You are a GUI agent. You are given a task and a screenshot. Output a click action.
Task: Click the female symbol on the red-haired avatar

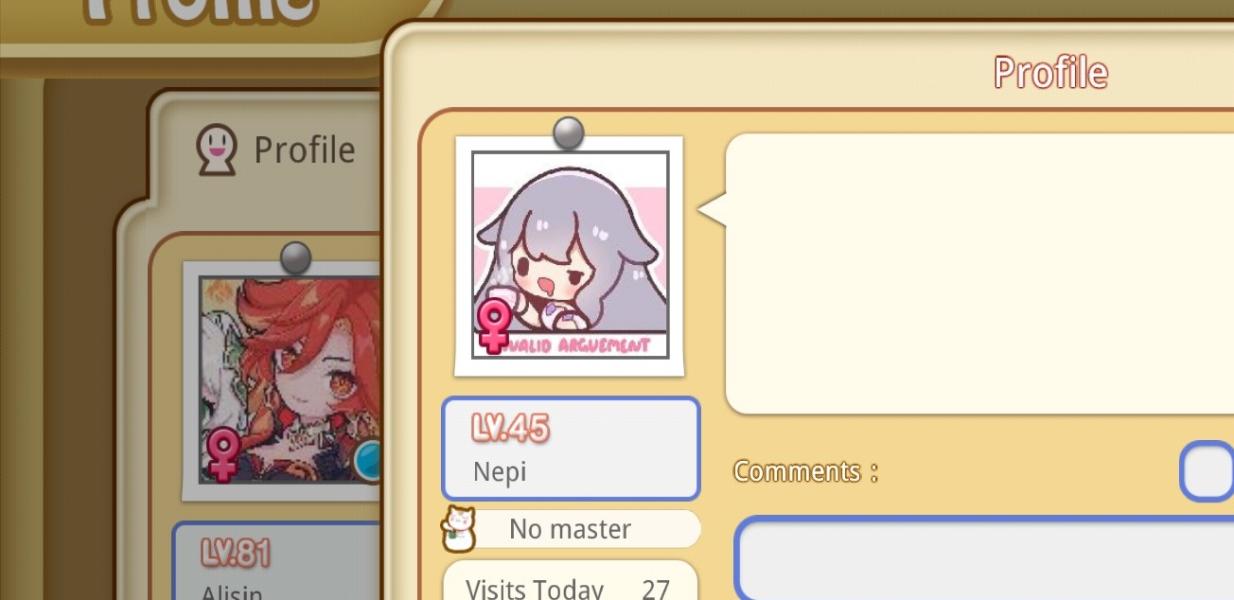pos(222,456)
